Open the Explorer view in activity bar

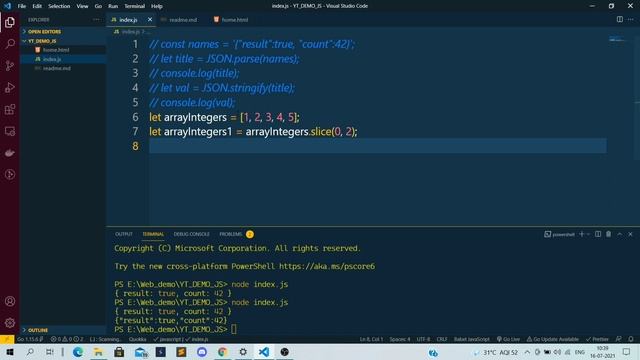10,22
